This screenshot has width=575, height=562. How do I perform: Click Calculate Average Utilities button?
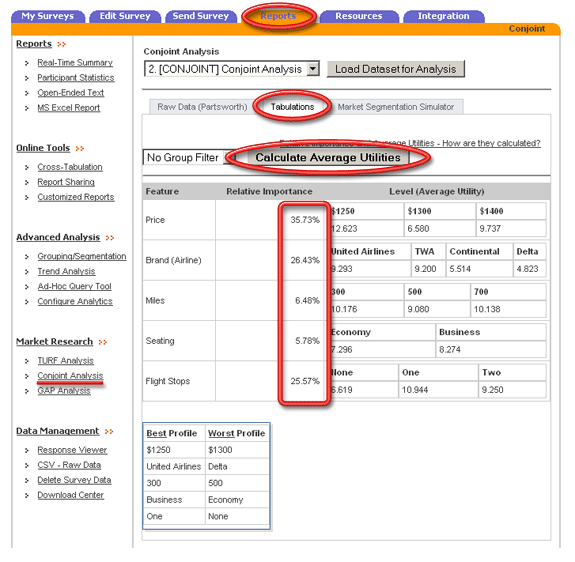pos(328,158)
